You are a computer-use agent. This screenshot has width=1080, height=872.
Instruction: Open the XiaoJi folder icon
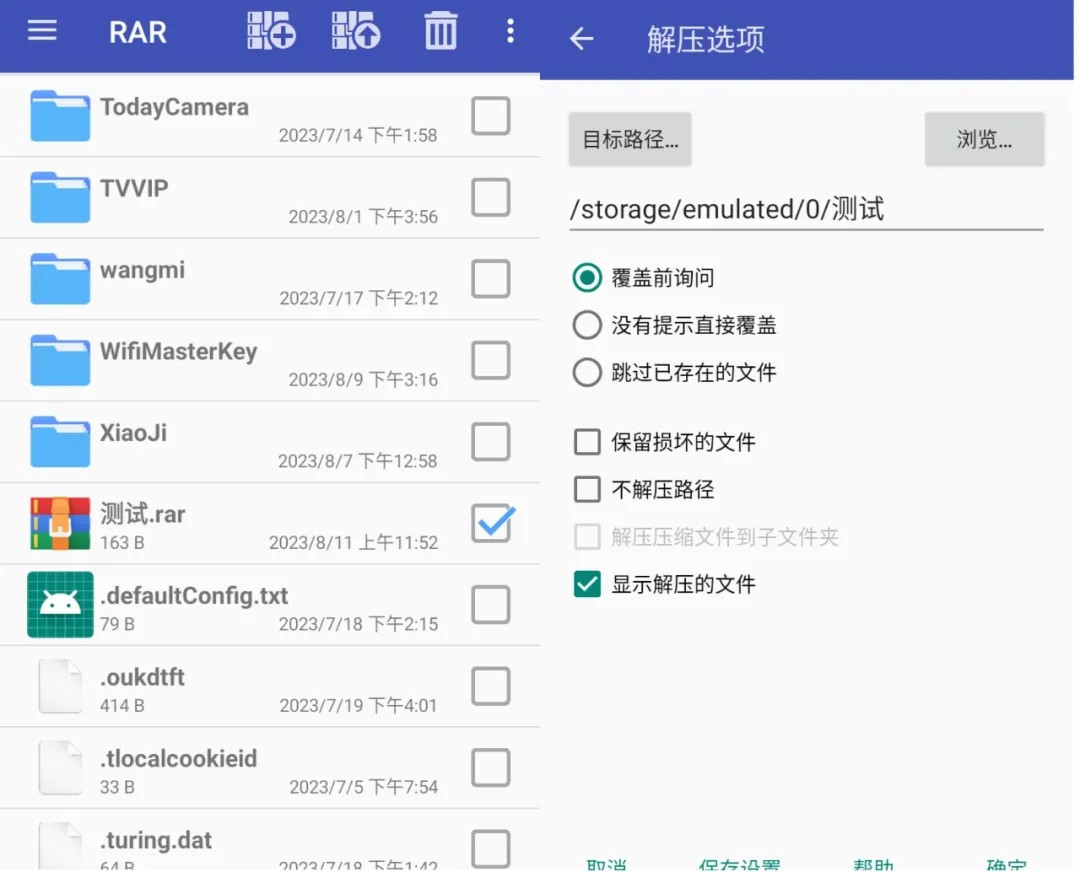(60, 442)
